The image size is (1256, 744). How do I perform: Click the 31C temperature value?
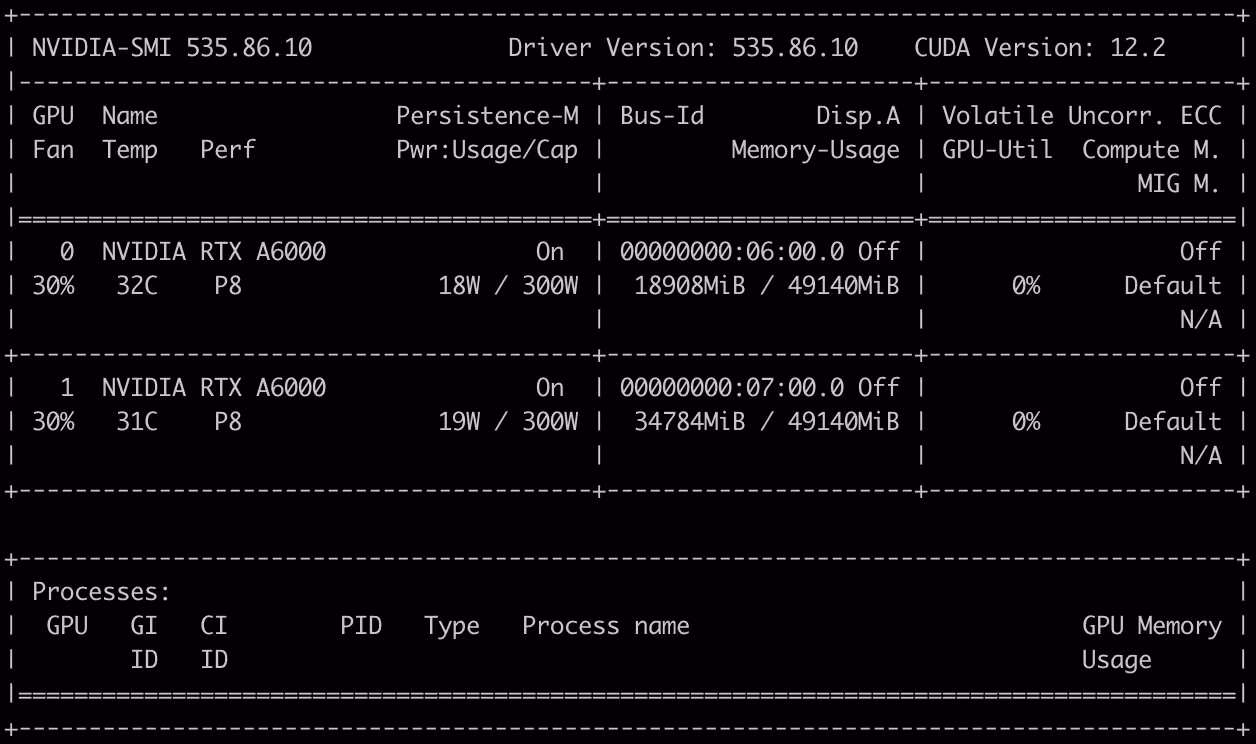pyautogui.click(x=137, y=422)
